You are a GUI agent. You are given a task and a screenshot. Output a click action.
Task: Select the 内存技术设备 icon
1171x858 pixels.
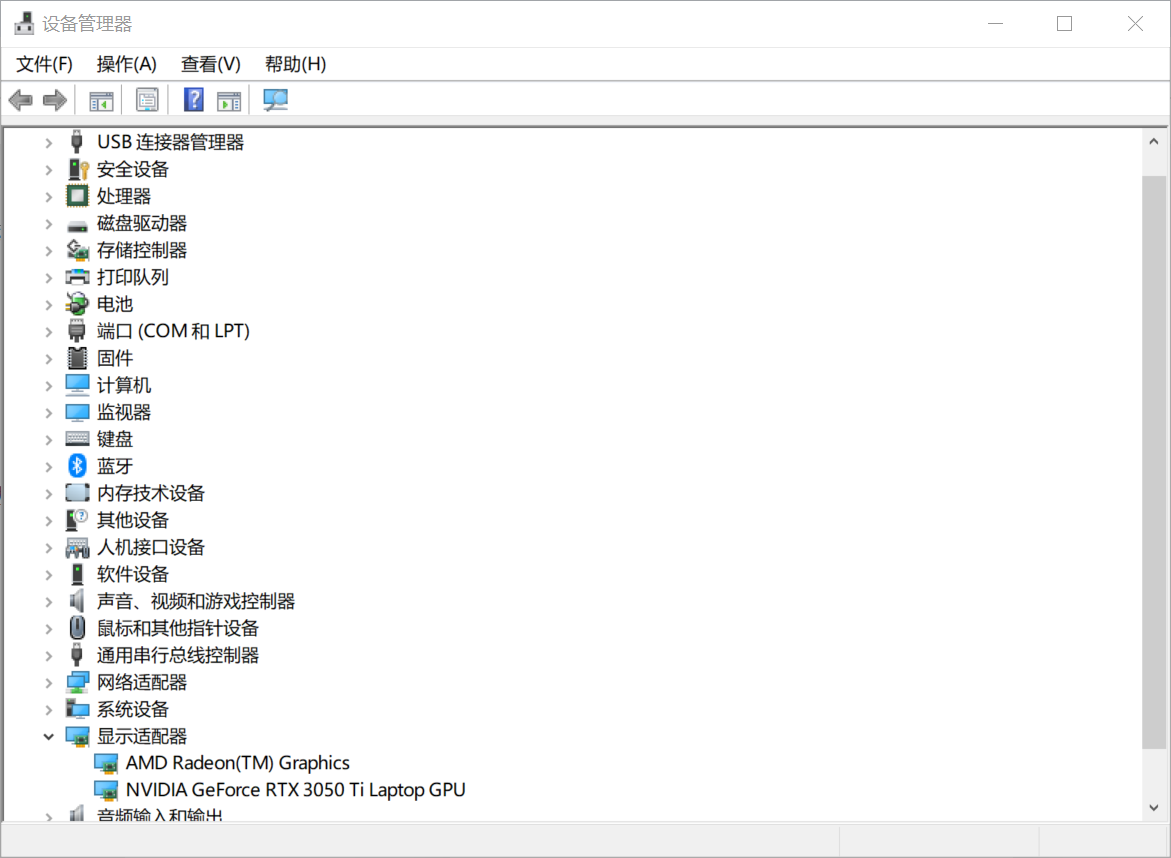tap(77, 493)
